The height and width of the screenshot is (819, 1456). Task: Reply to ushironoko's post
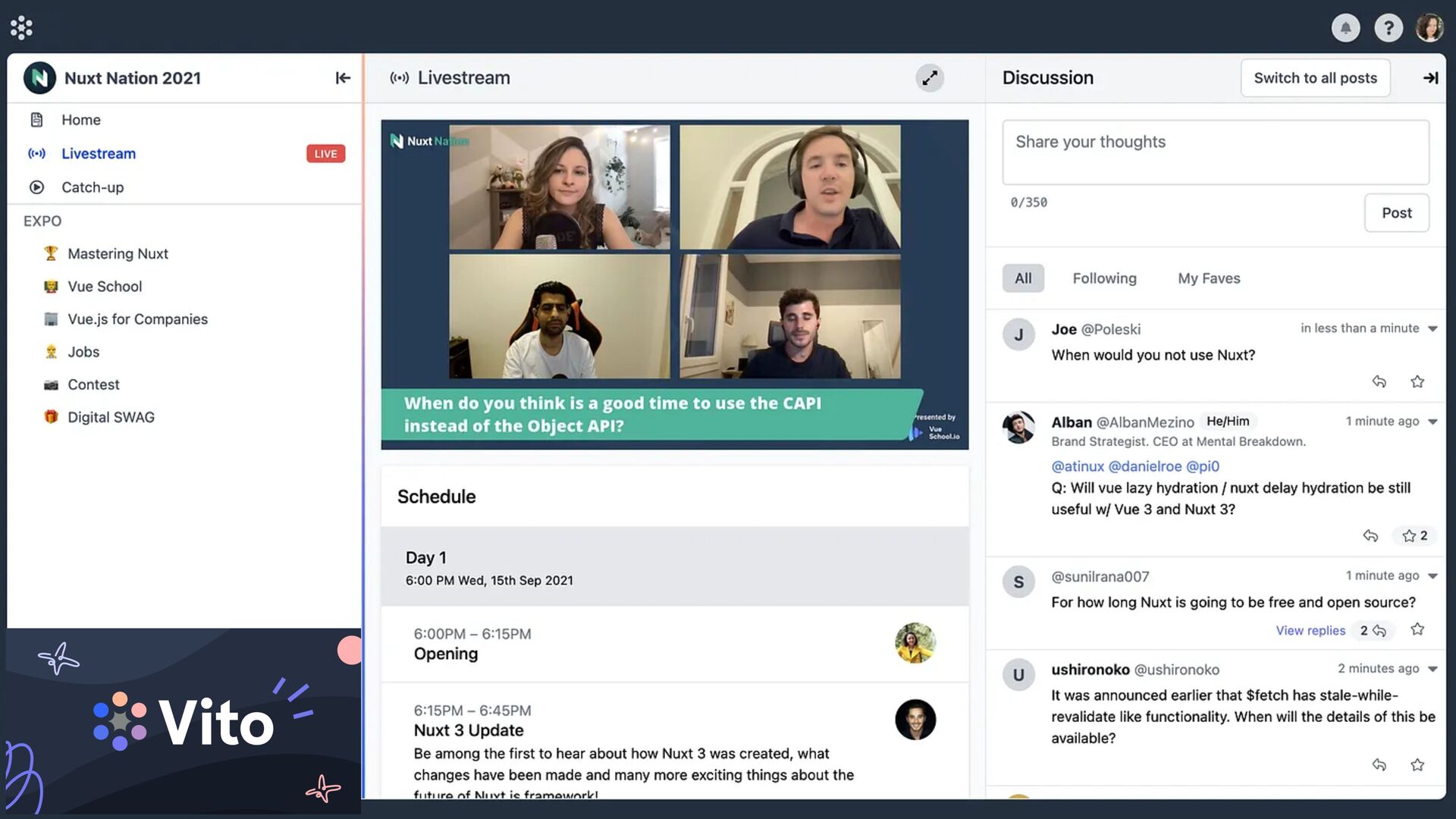(x=1379, y=765)
